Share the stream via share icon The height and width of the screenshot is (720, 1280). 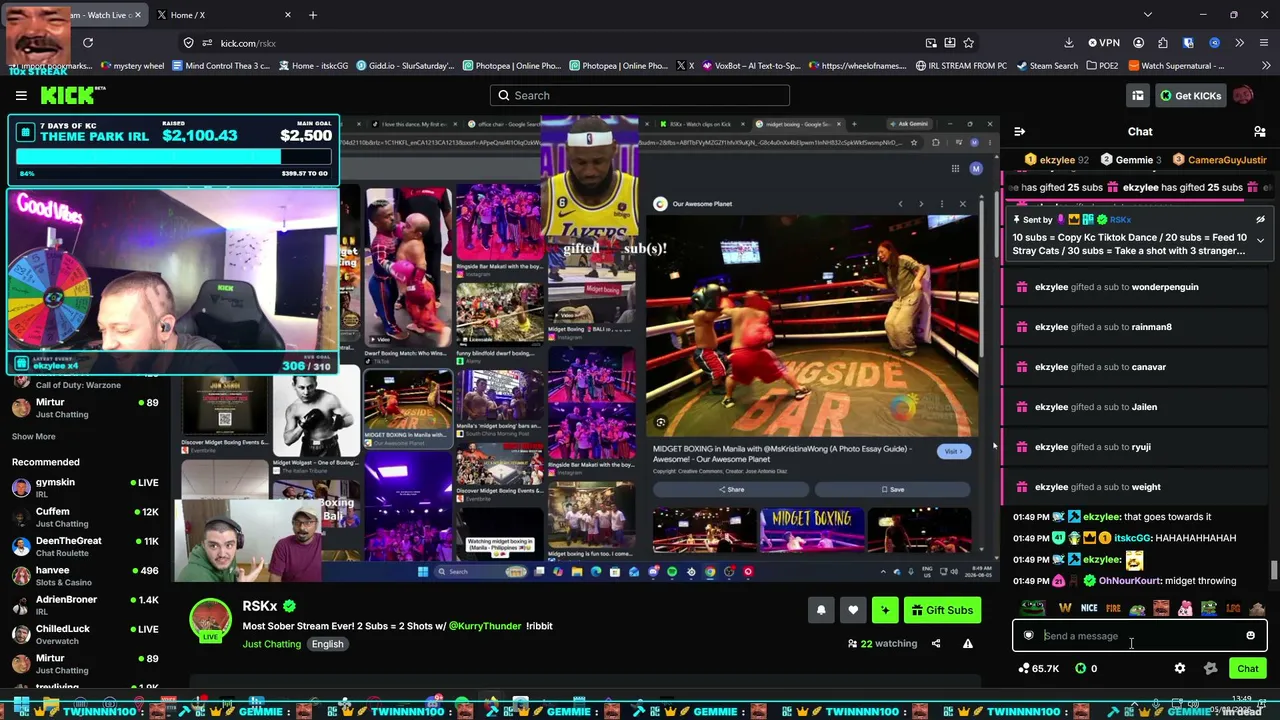(936, 644)
